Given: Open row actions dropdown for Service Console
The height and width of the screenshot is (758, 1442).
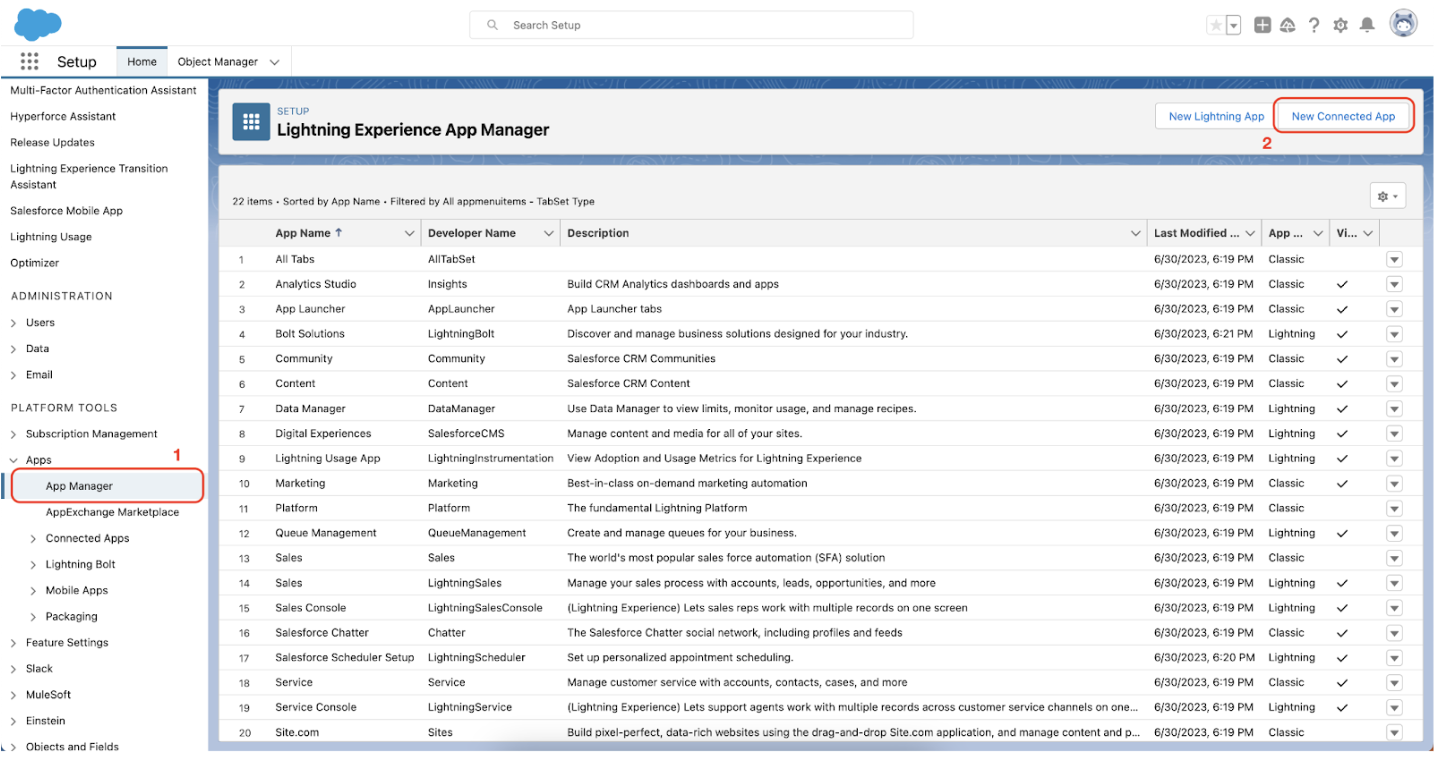Looking at the screenshot, I should coord(1394,707).
